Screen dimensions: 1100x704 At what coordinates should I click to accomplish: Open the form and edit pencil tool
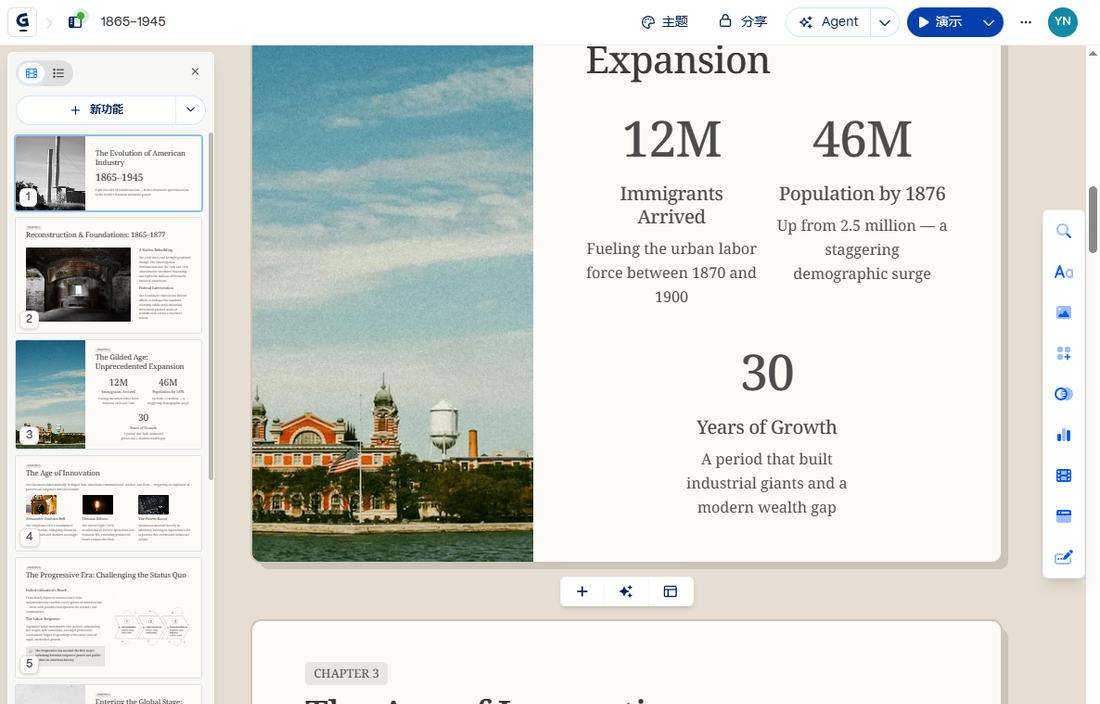pos(1064,557)
